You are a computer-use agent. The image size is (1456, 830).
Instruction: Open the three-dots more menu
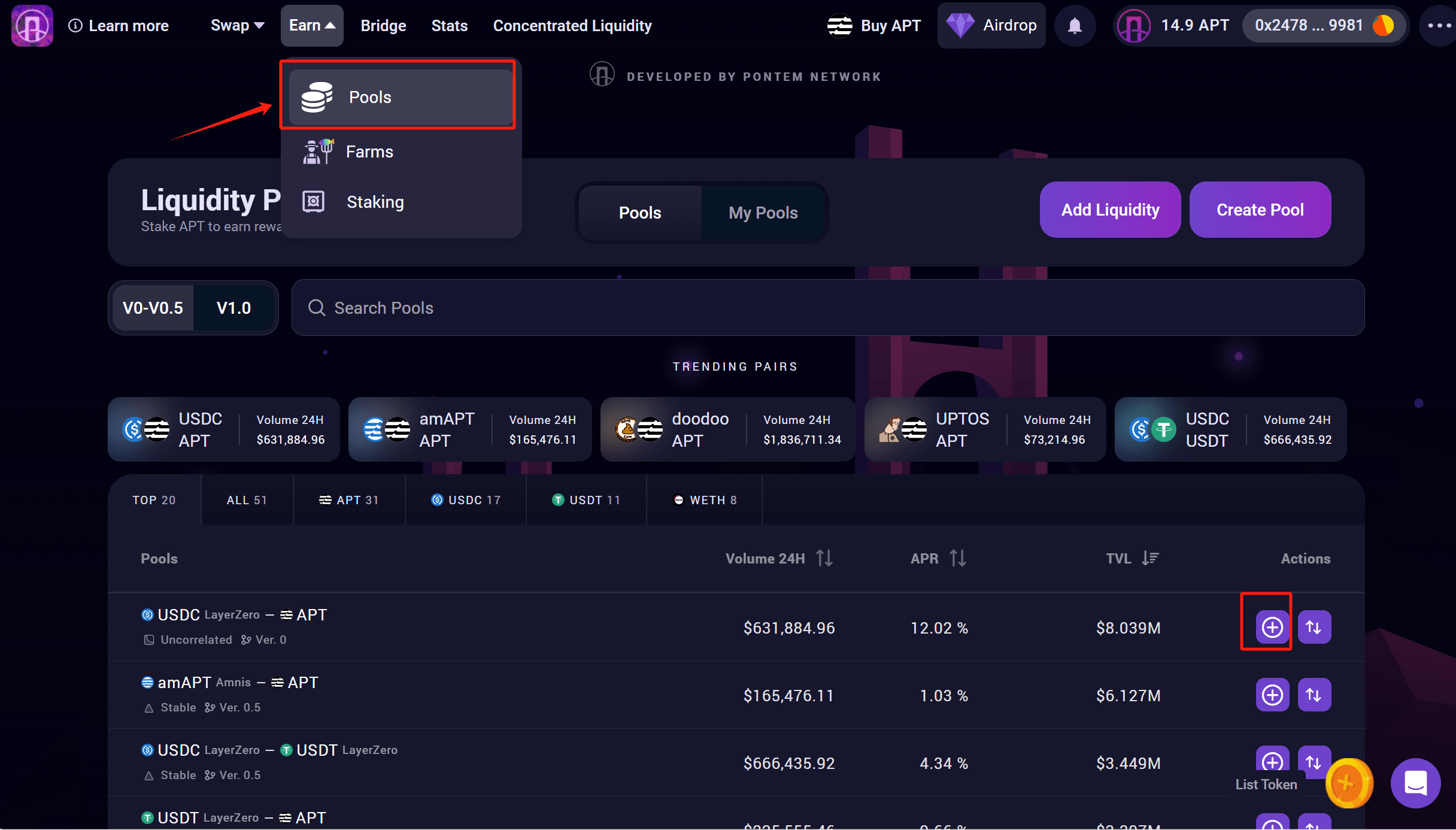(x=1439, y=26)
